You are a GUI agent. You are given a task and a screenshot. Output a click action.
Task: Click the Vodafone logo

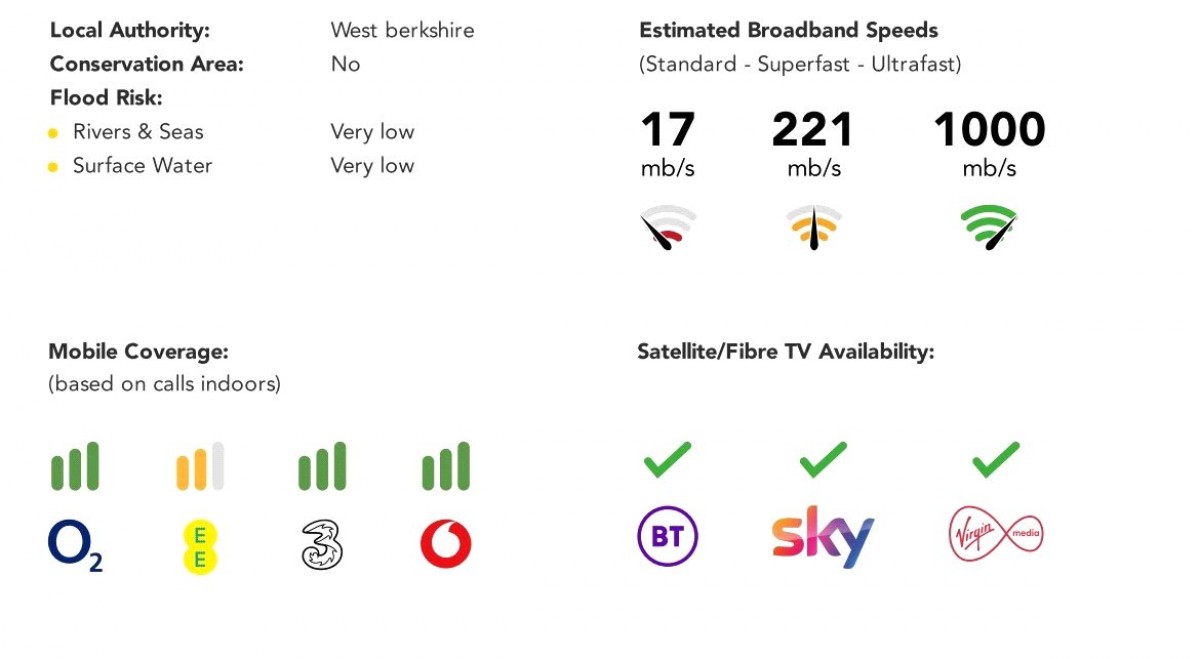[x=445, y=545]
